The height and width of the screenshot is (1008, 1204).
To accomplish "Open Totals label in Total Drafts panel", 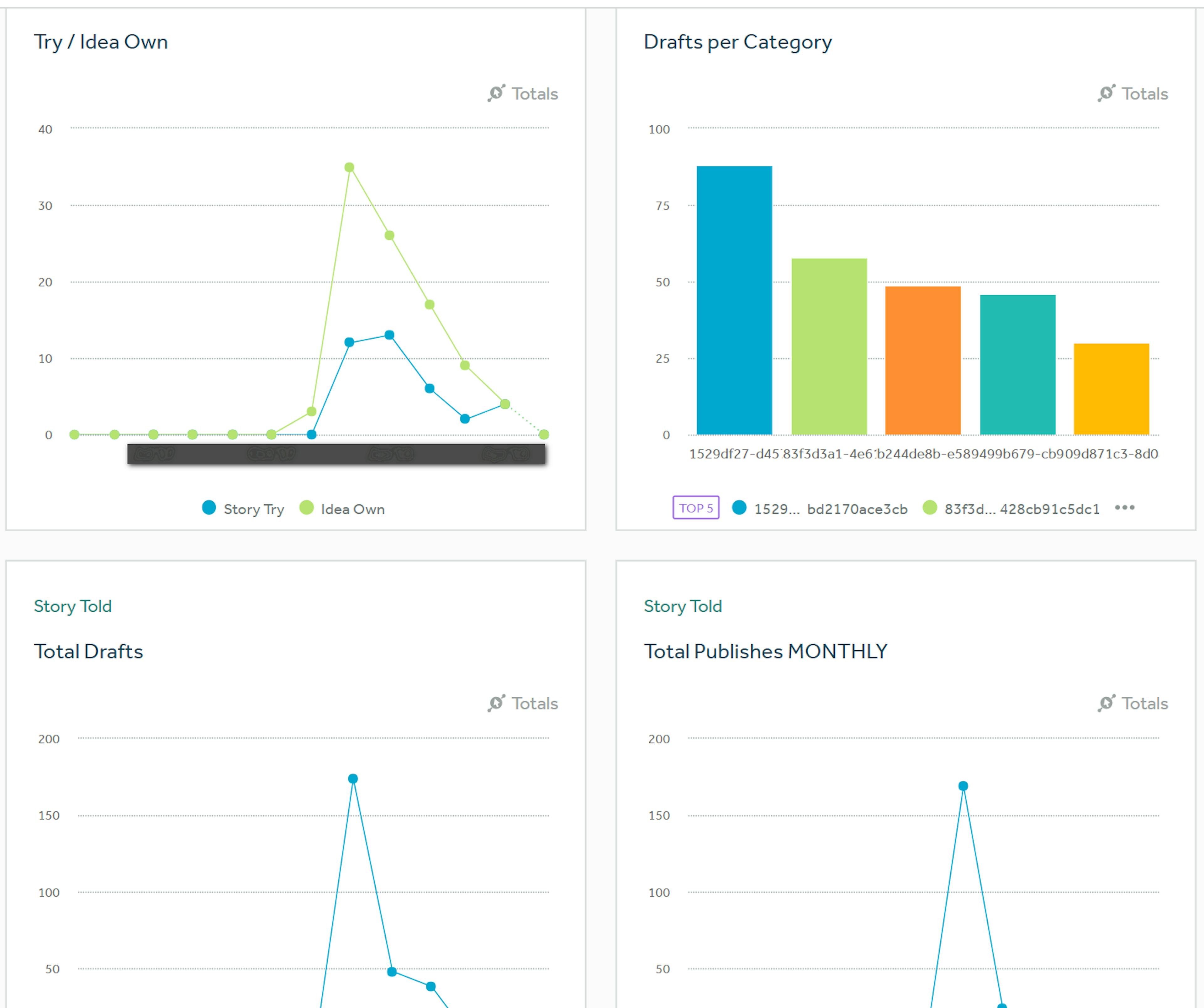I will coord(534,704).
